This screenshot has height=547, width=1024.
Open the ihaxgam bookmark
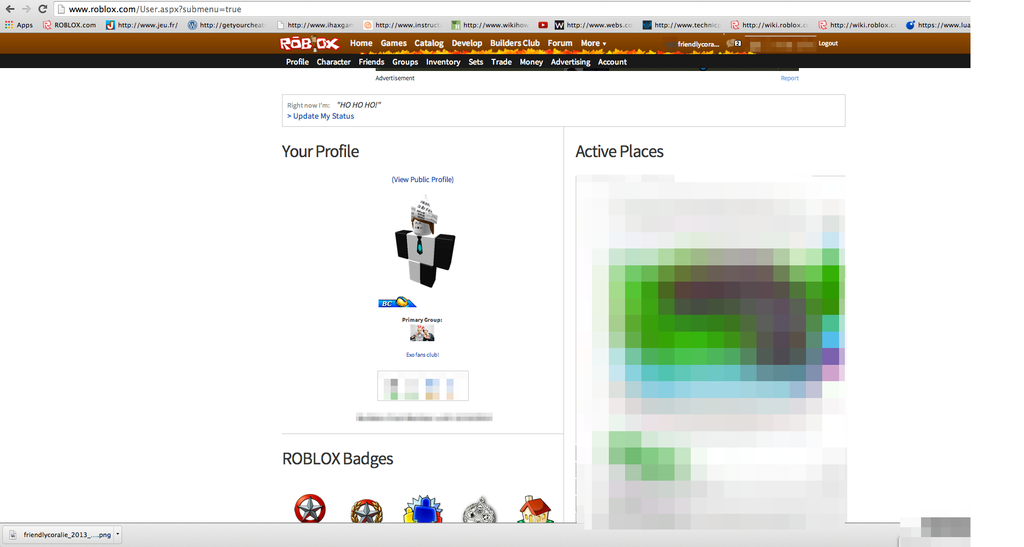coord(315,25)
